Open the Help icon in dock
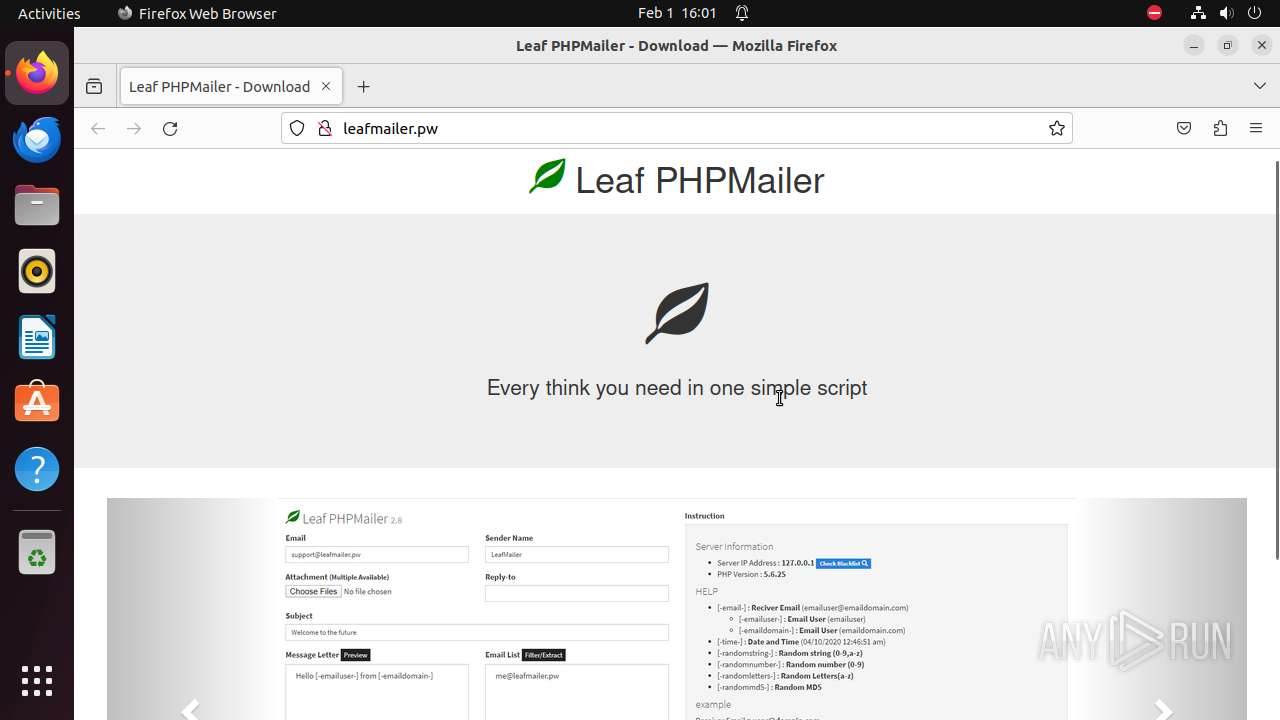 coord(37,469)
